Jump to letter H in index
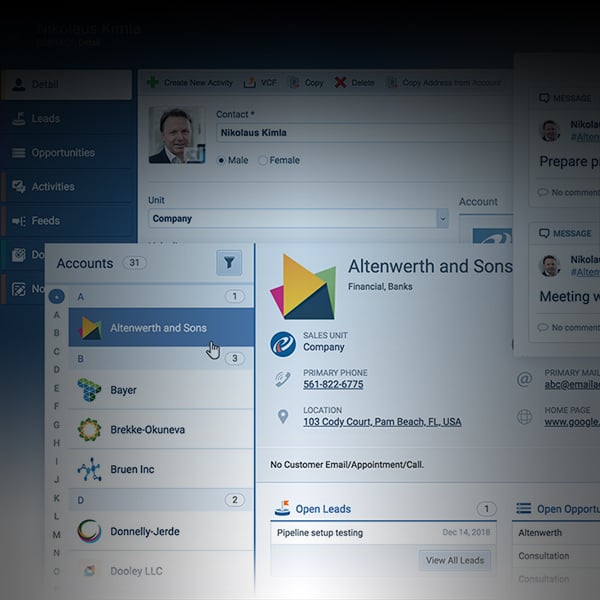Viewport: 600px width, 600px height. (57, 443)
